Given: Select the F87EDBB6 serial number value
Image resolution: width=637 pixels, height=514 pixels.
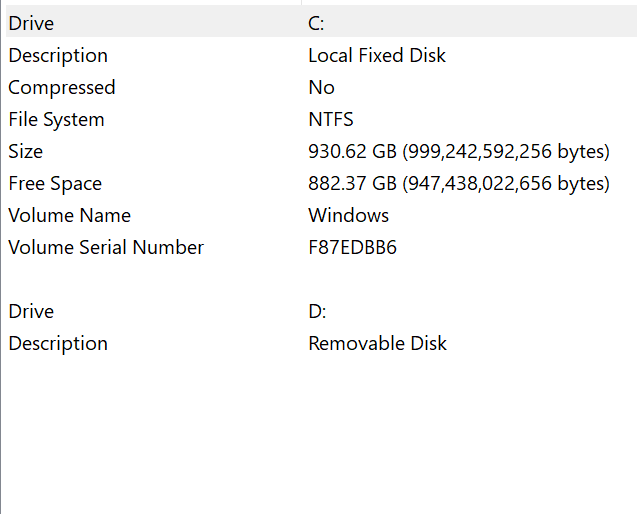Looking at the screenshot, I should pyautogui.click(x=352, y=247).
